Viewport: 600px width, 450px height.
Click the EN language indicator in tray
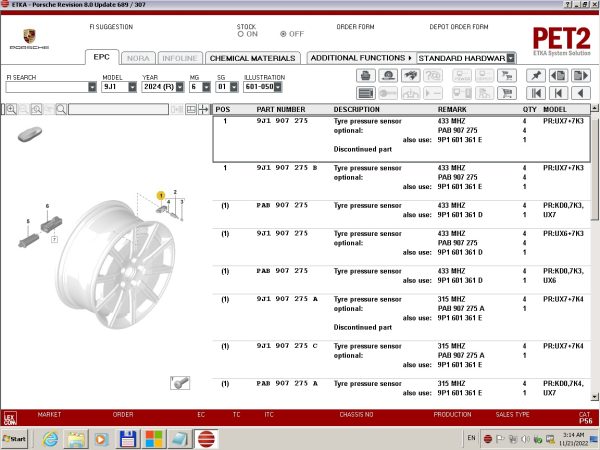coord(471,438)
